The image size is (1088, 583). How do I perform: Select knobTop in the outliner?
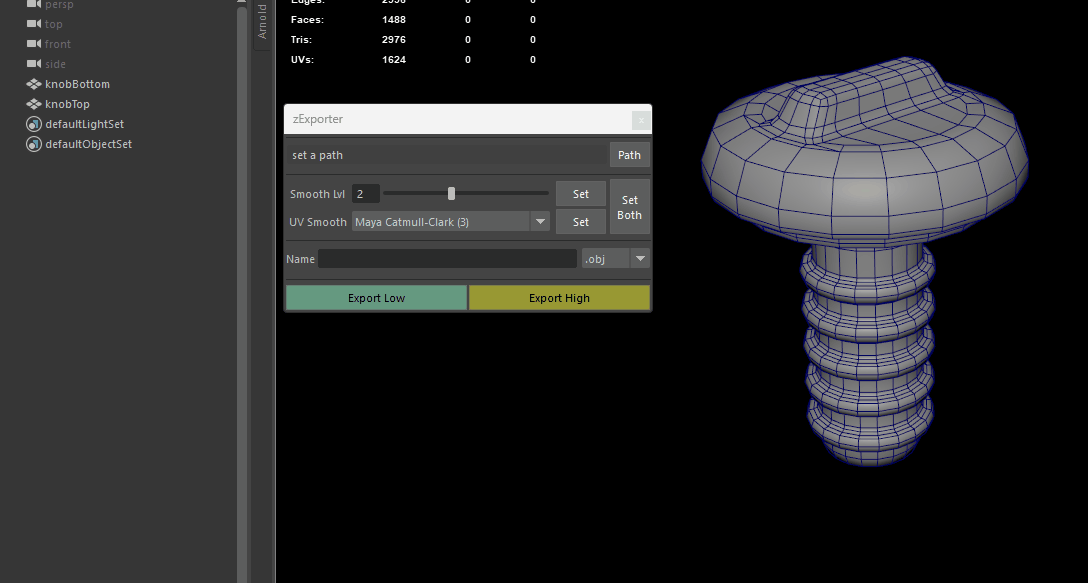pyautogui.click(x=67, y=104)
